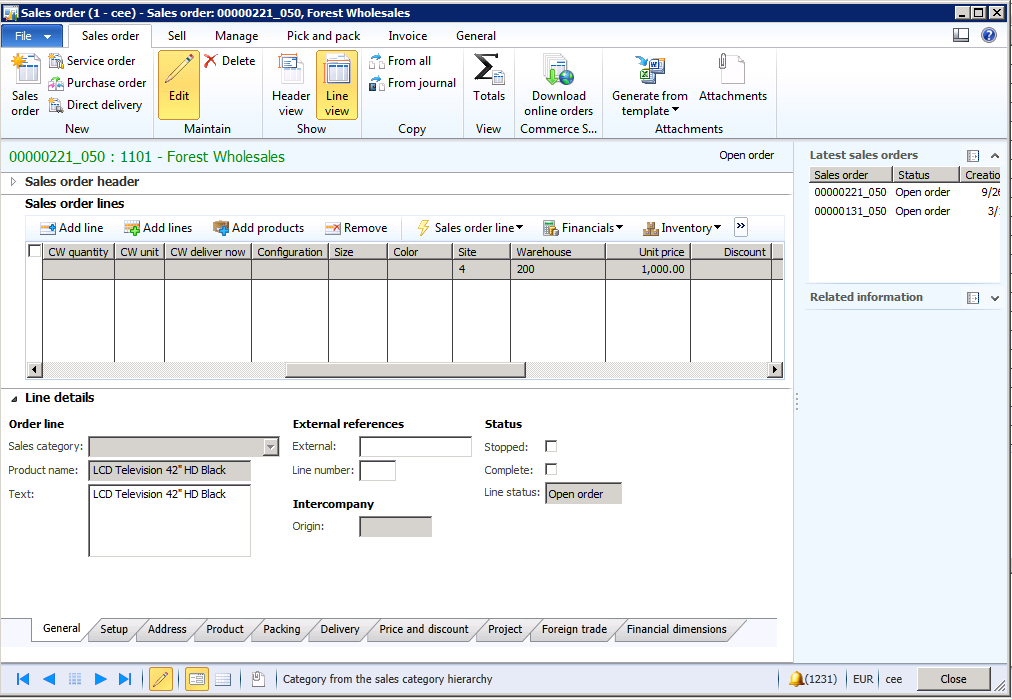Switch to the Pick and pack tab
Image resolution: width=1012 pixels, height=700 pixels.
point(323,36)
